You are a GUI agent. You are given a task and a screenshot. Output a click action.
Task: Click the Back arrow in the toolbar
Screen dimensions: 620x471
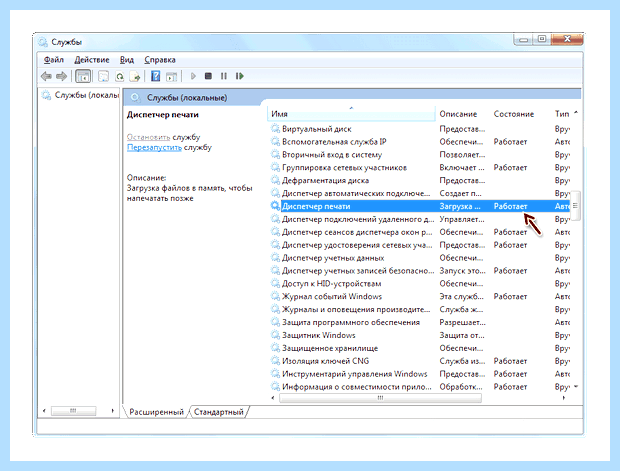point(46,76)
